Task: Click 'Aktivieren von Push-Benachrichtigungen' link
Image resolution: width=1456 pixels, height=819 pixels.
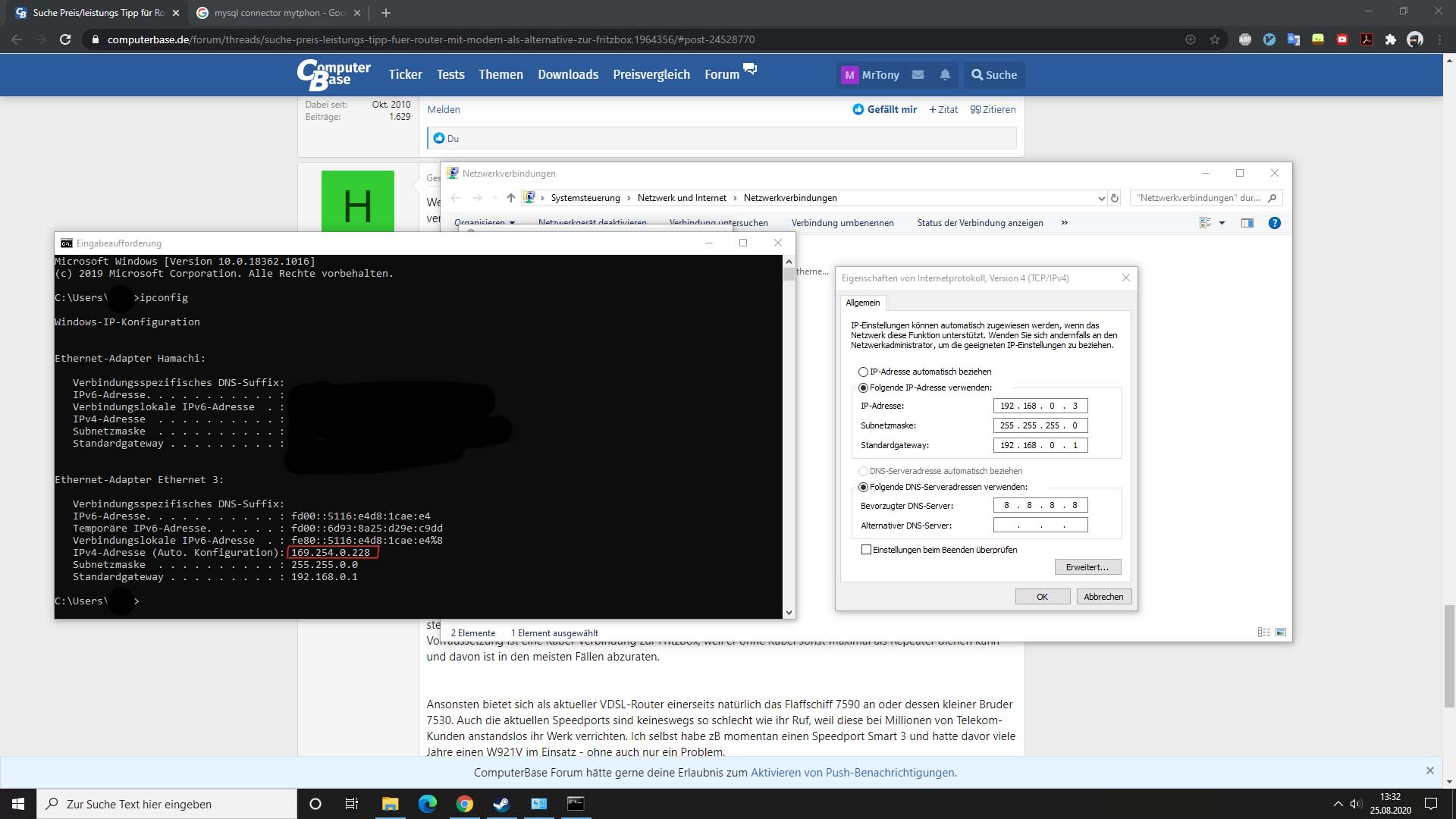Action: (852, 773)
